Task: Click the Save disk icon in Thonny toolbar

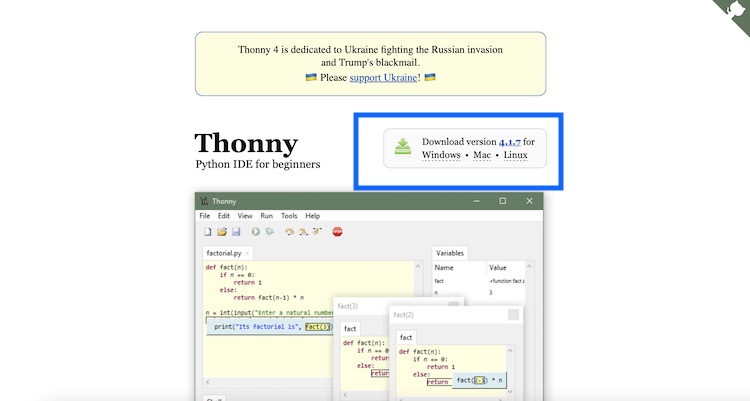Action: tap(236, 232)
